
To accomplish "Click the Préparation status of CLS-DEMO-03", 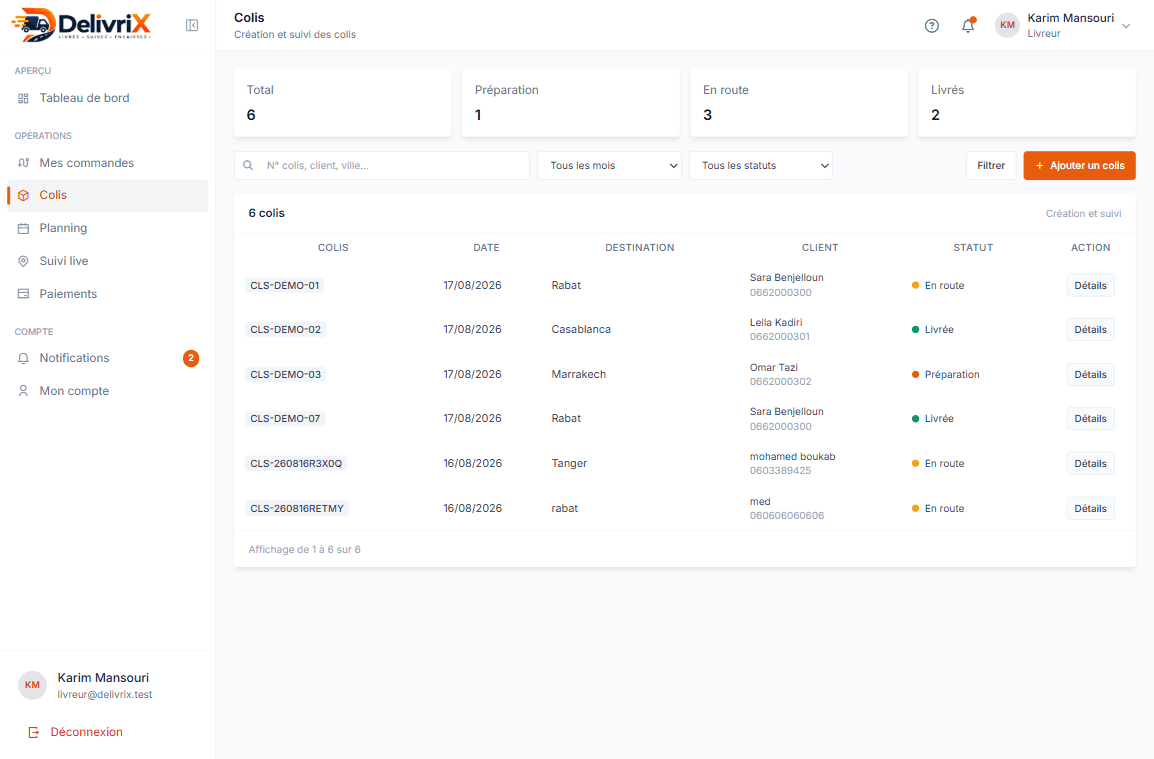I will (x=946, y=375).
